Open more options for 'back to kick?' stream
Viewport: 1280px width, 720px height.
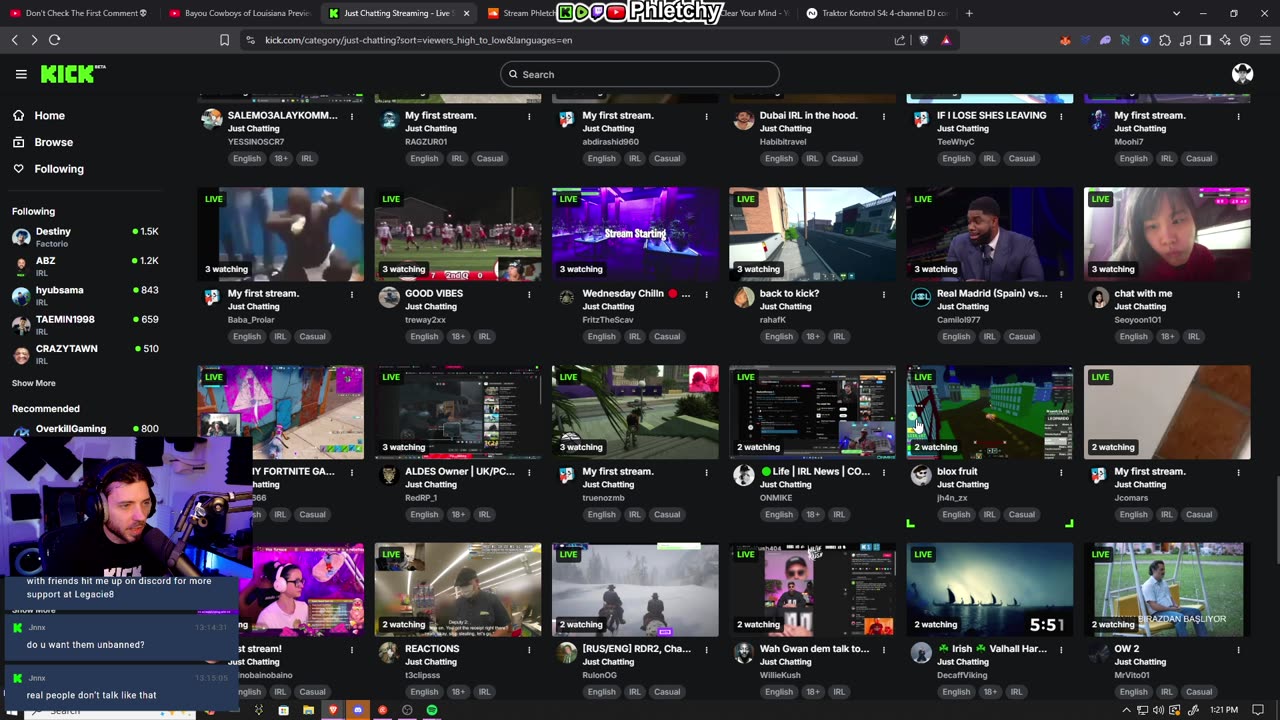coord(884,294)
